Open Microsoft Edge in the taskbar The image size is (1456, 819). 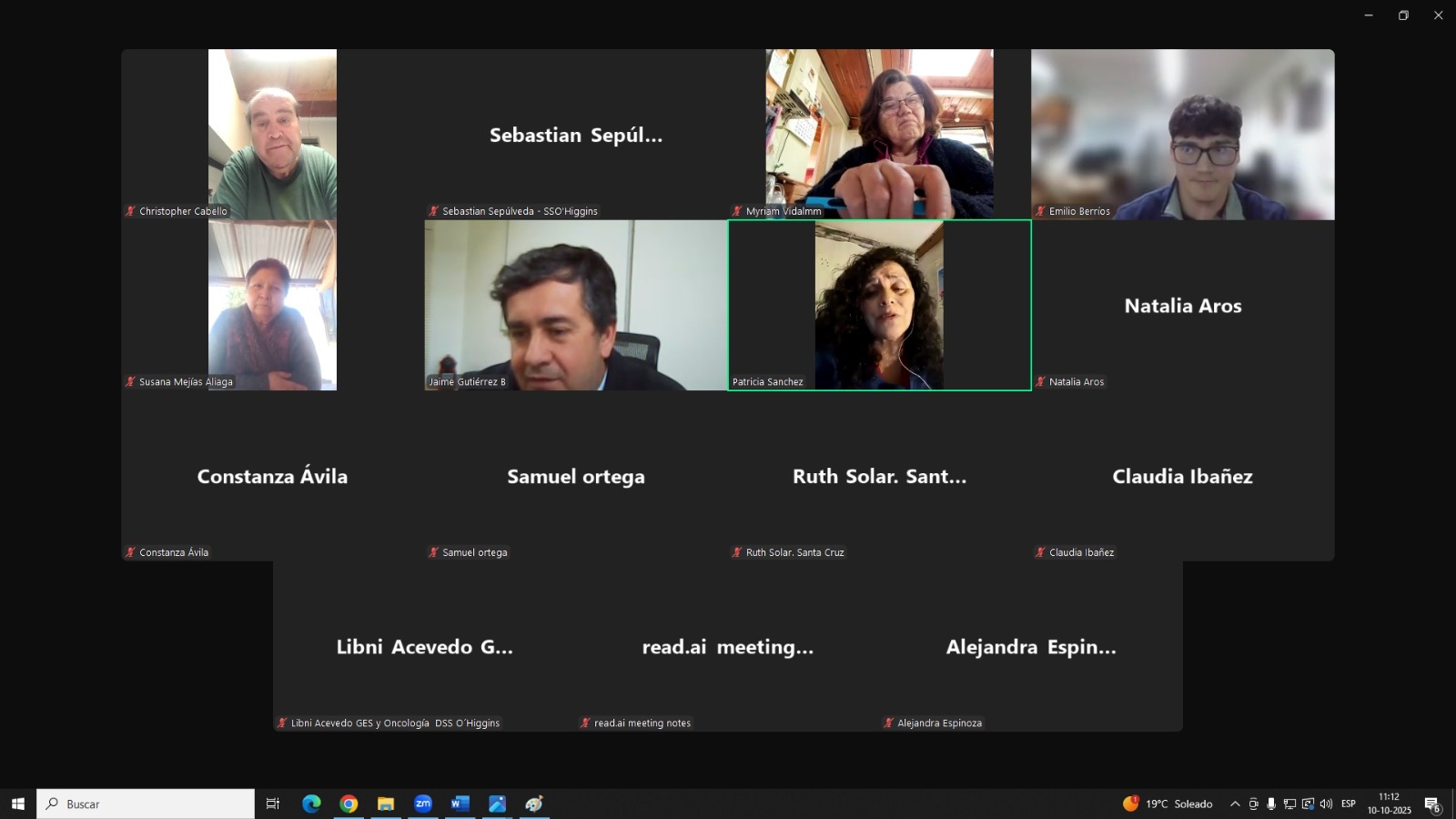[x=311, y=804]
